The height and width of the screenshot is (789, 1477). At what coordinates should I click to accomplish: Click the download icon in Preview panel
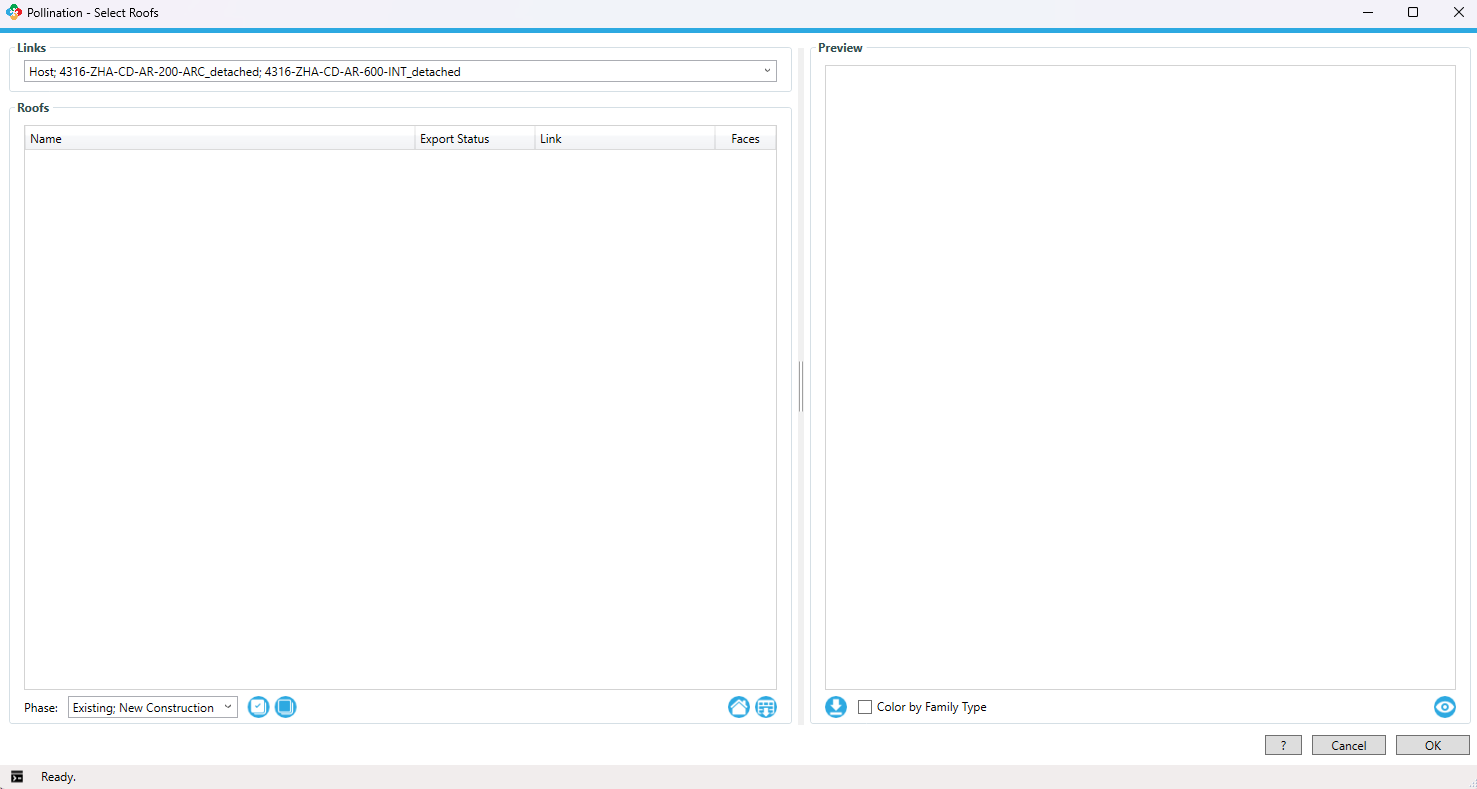[x=836, y=707]
